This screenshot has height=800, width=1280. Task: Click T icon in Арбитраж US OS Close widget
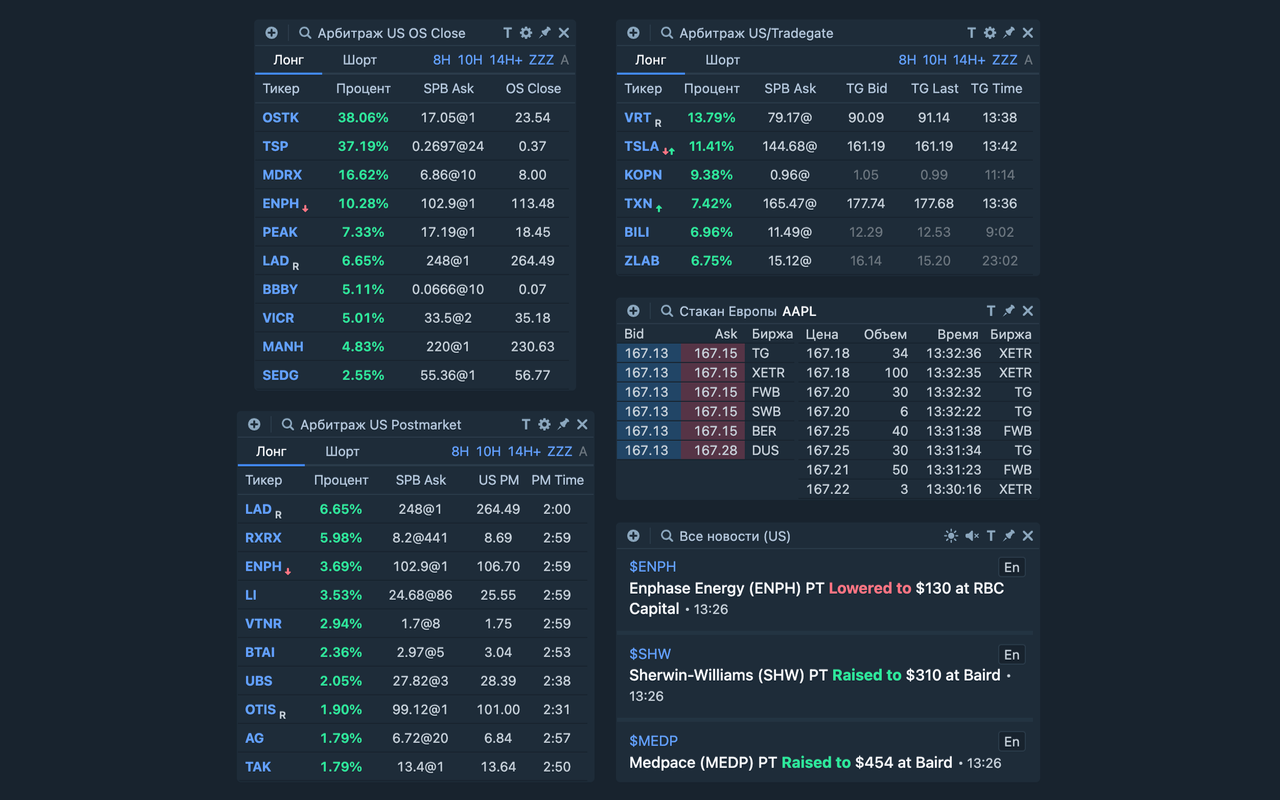(507, 33)
